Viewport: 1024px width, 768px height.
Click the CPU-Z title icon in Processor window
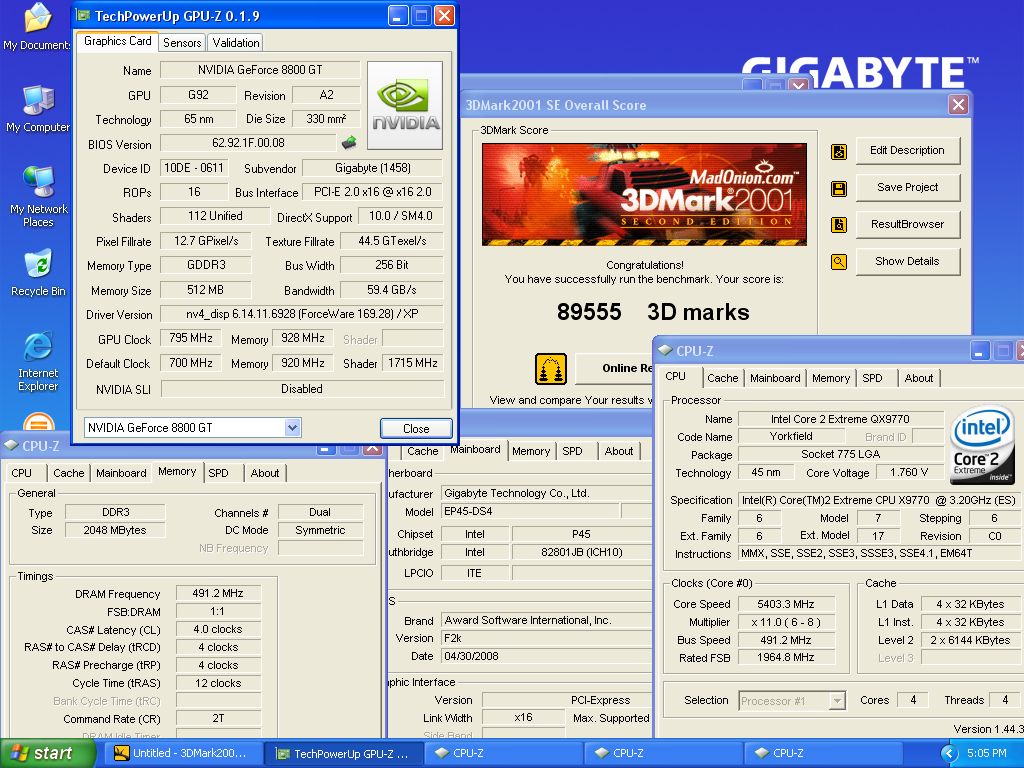[x=665, y=350]
